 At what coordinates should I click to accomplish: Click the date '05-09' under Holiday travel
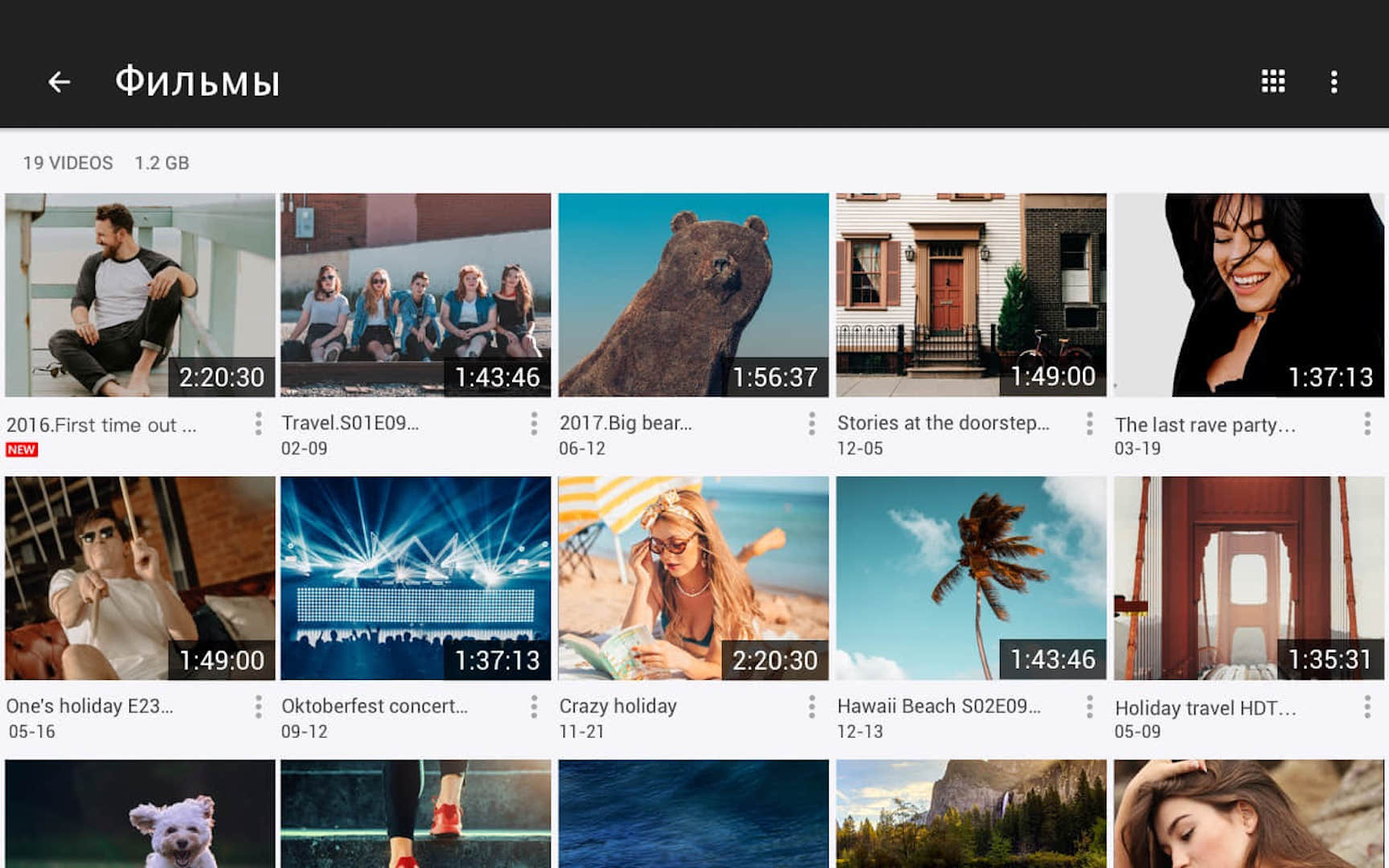[1137, 731]
